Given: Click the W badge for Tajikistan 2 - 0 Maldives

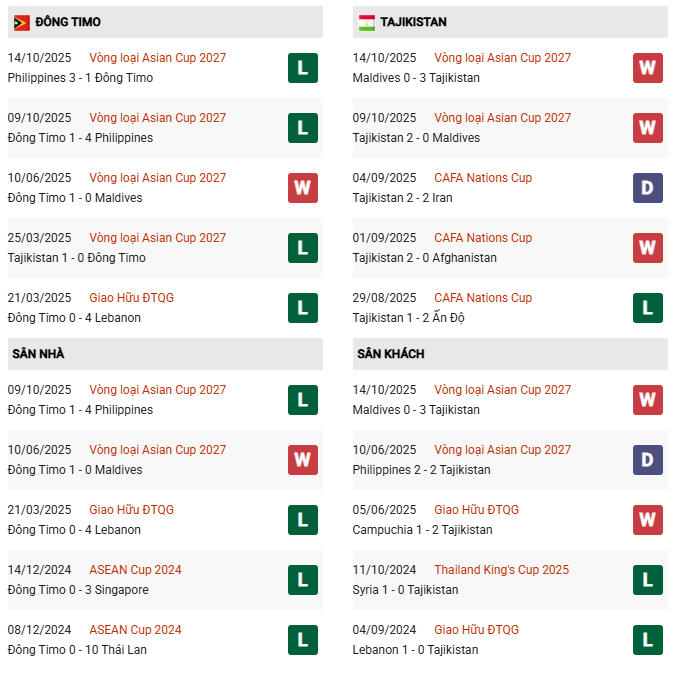Looking at the screenshot, I should 647,128.
